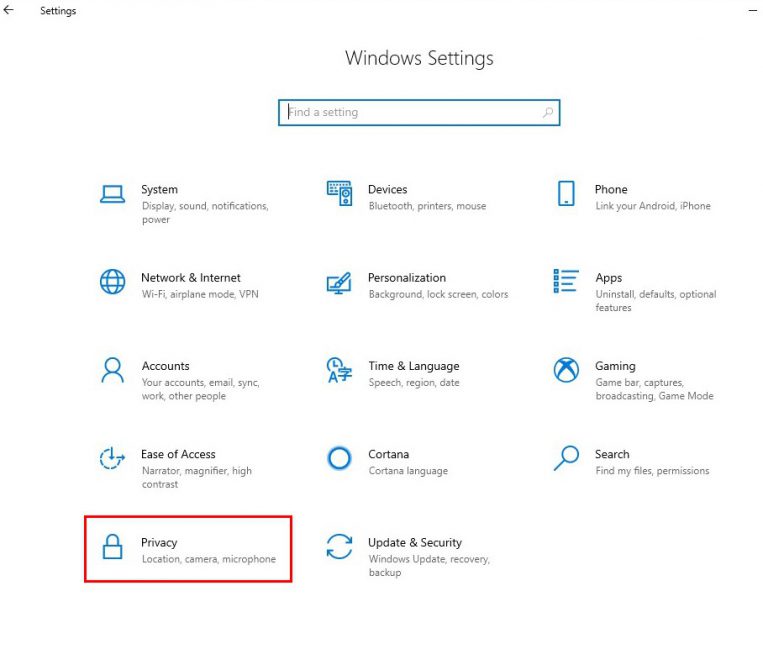Open Personalization settings title

pos(407,277)
